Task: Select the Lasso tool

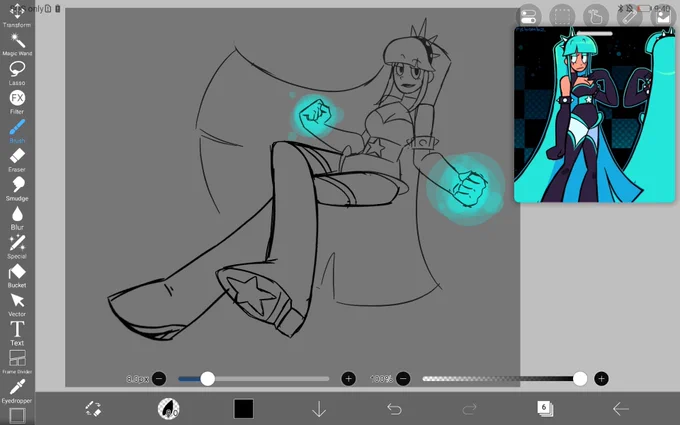Action: click(17, 73)
